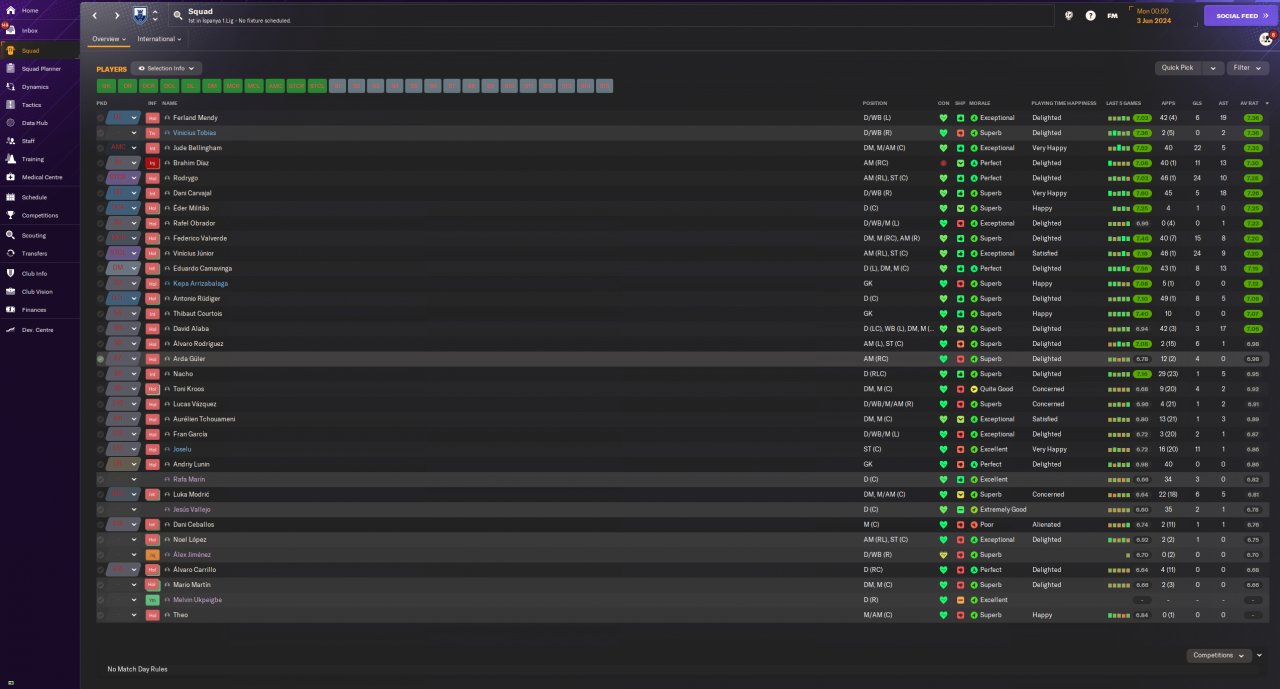This screenshot has width=1280, height=689.
Task: Open the help question mark icon
Action: click(1090, 16)
